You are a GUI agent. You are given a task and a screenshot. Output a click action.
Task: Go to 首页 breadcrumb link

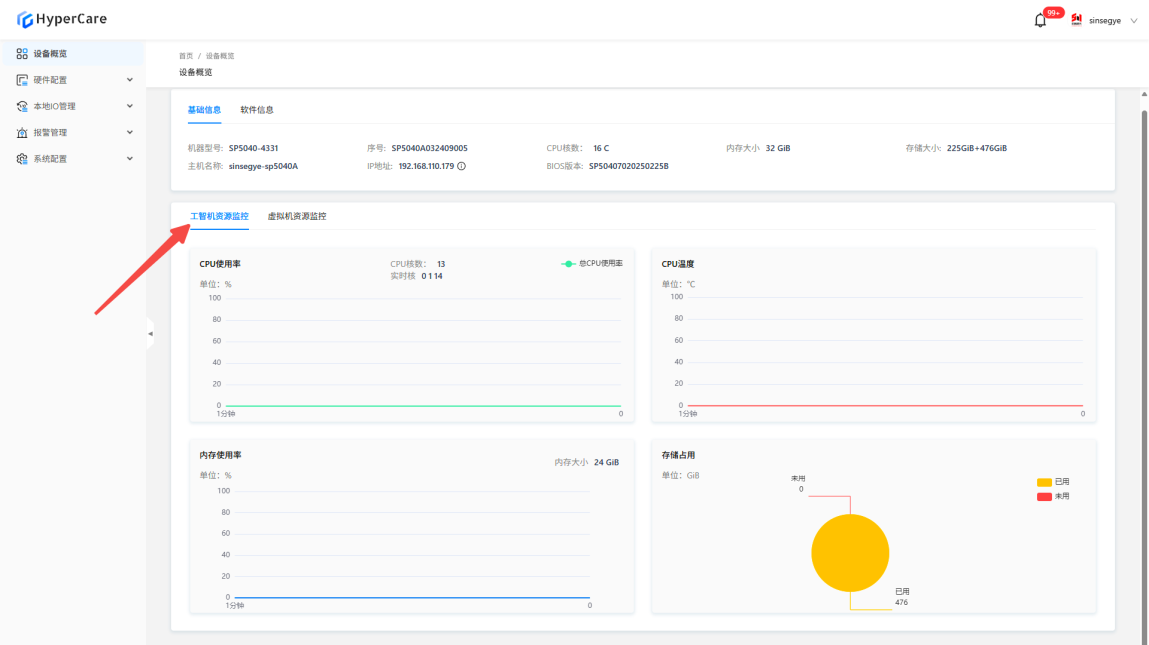point(186,56)
